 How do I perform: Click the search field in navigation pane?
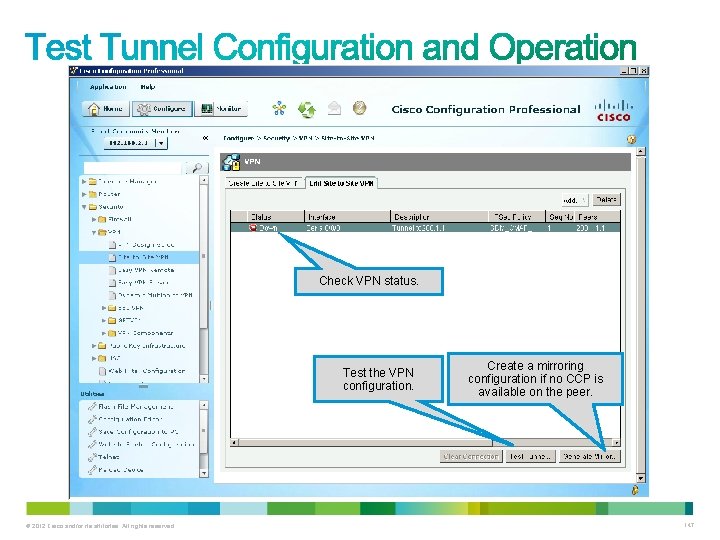(x=133, y=168)
